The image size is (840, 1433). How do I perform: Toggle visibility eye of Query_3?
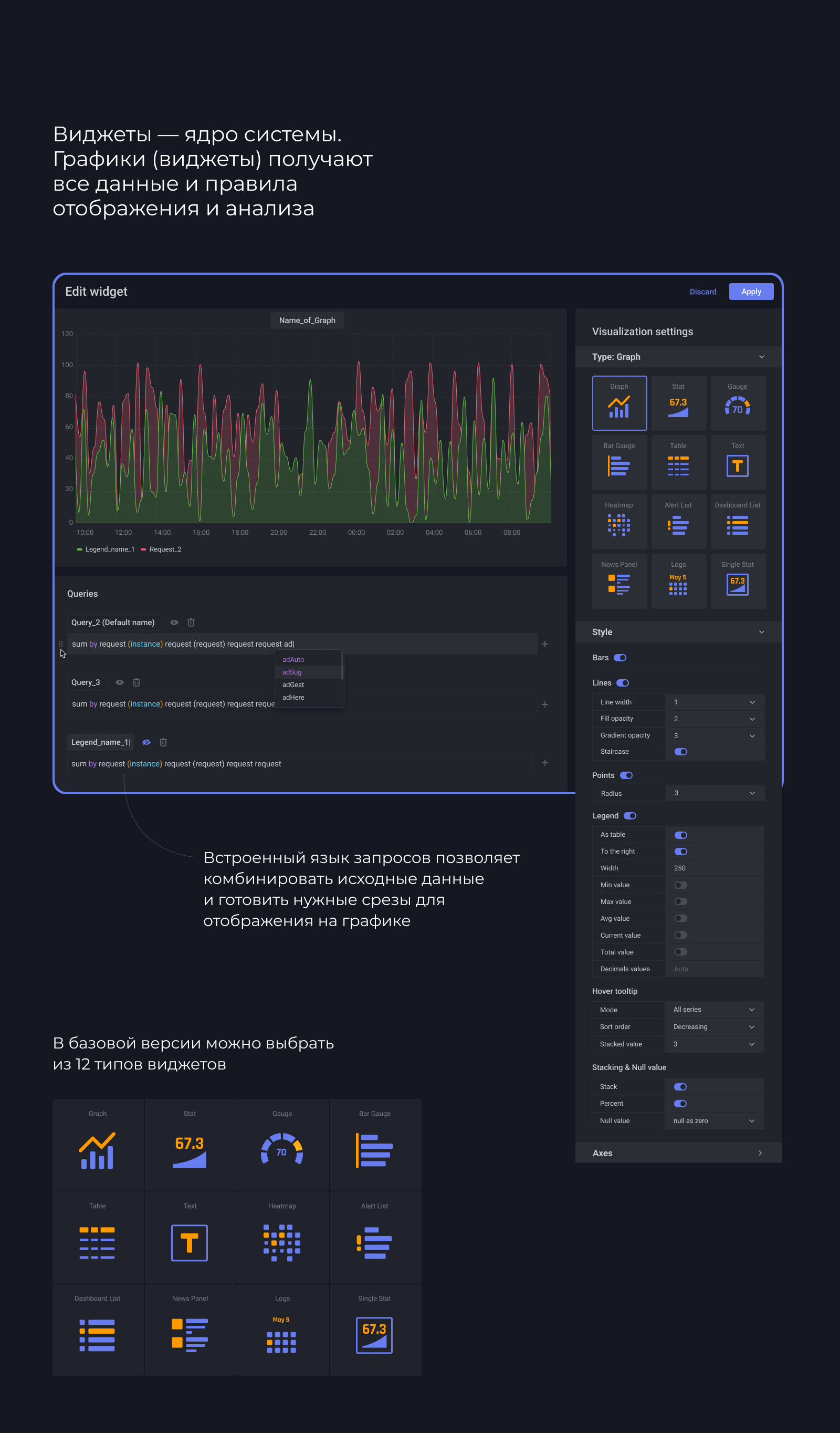pos(120,682)
